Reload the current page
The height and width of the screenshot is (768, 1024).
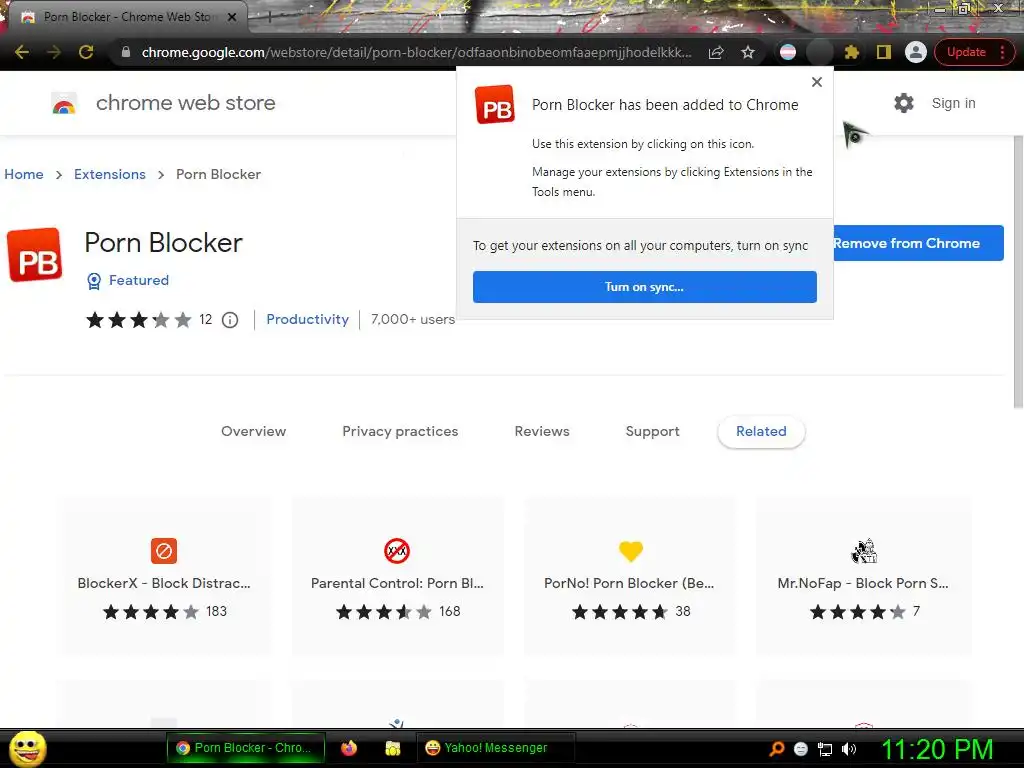(x=86, y=52)
